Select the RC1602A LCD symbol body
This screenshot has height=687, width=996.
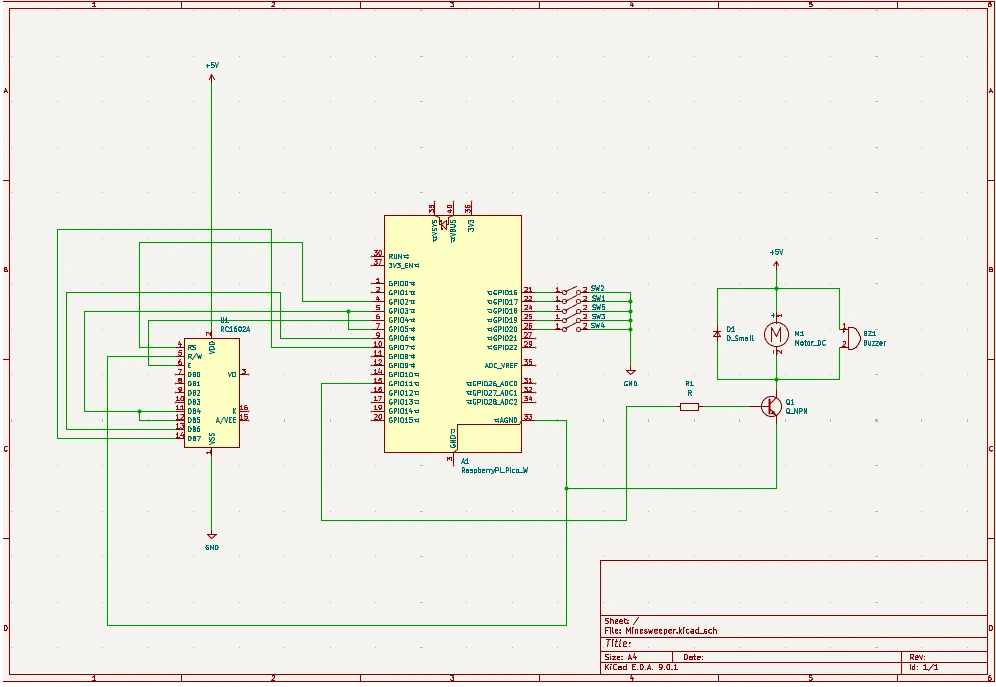pyautogui.click(x=212, y=392)
